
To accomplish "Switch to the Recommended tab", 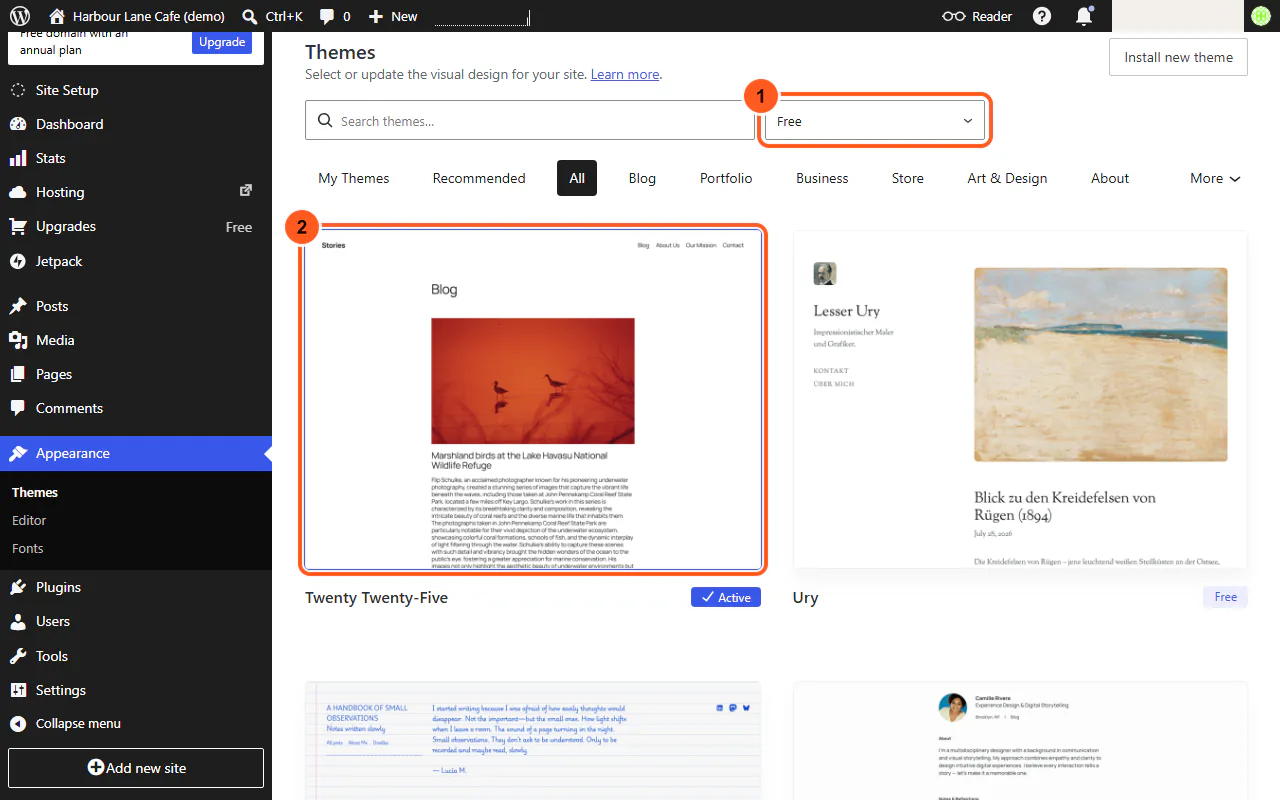I will 479,178.
